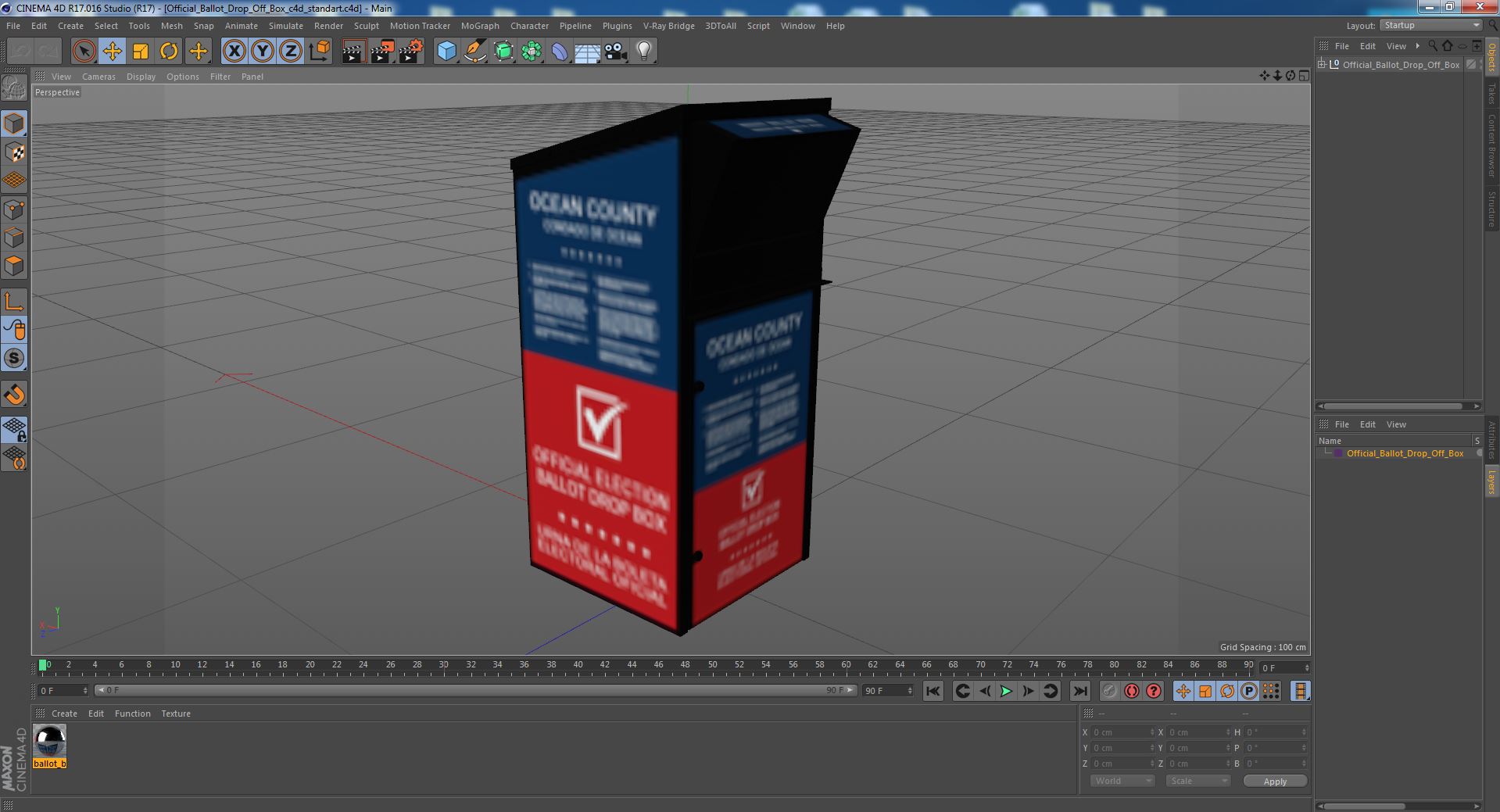Go to start of animation
1500x812 pixels.
point(933,691)
